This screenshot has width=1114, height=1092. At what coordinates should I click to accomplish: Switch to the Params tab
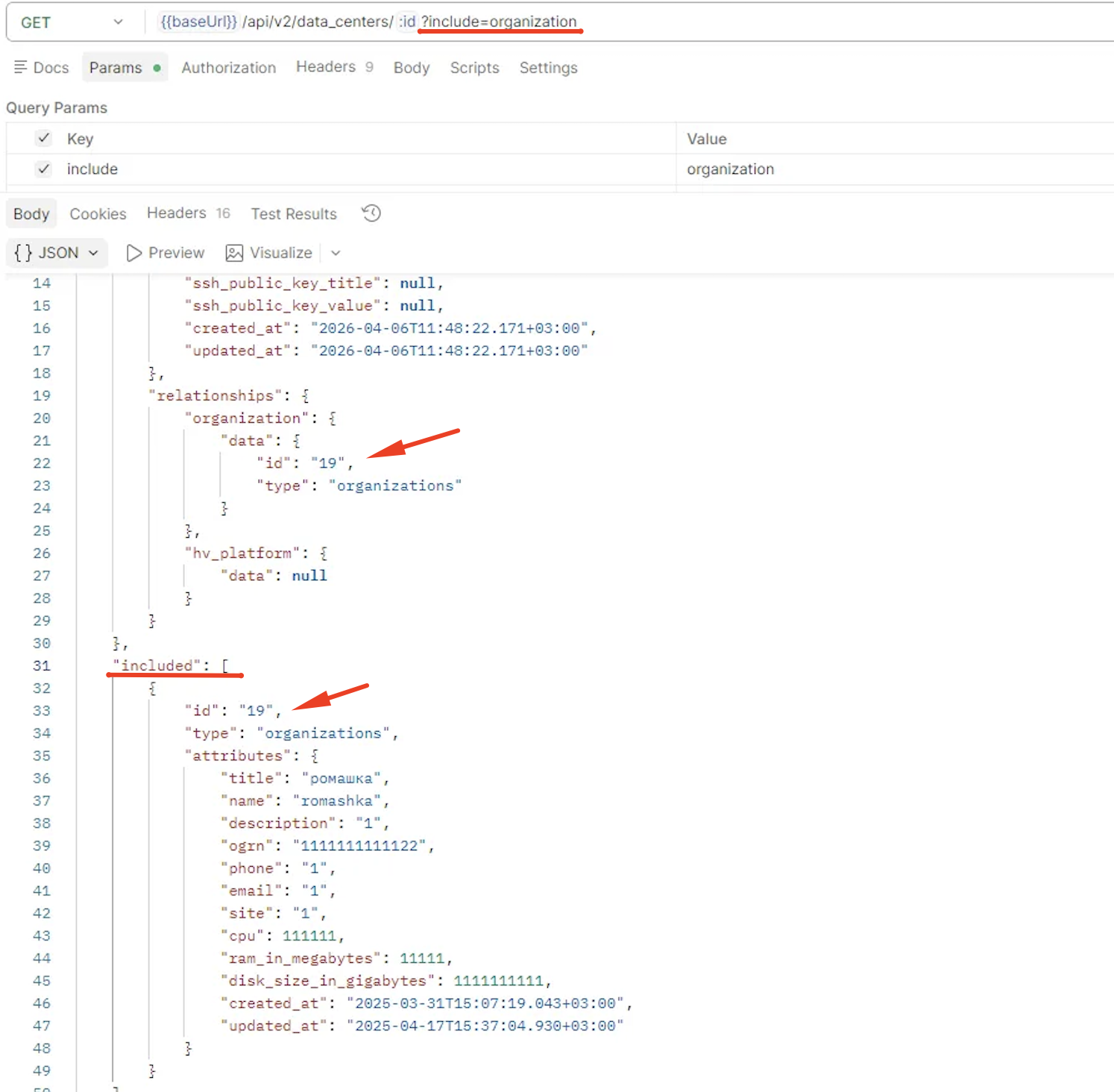tap(125, 68)
